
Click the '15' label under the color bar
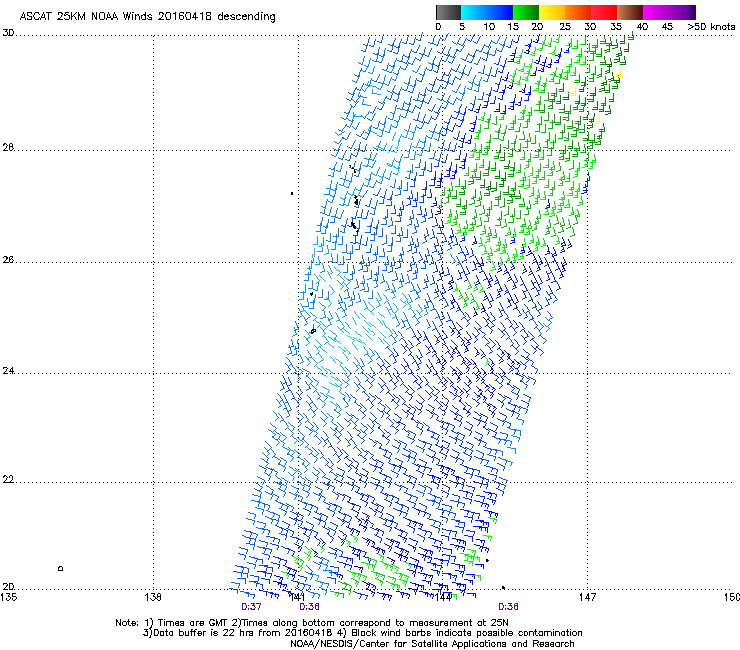[513, 27]
